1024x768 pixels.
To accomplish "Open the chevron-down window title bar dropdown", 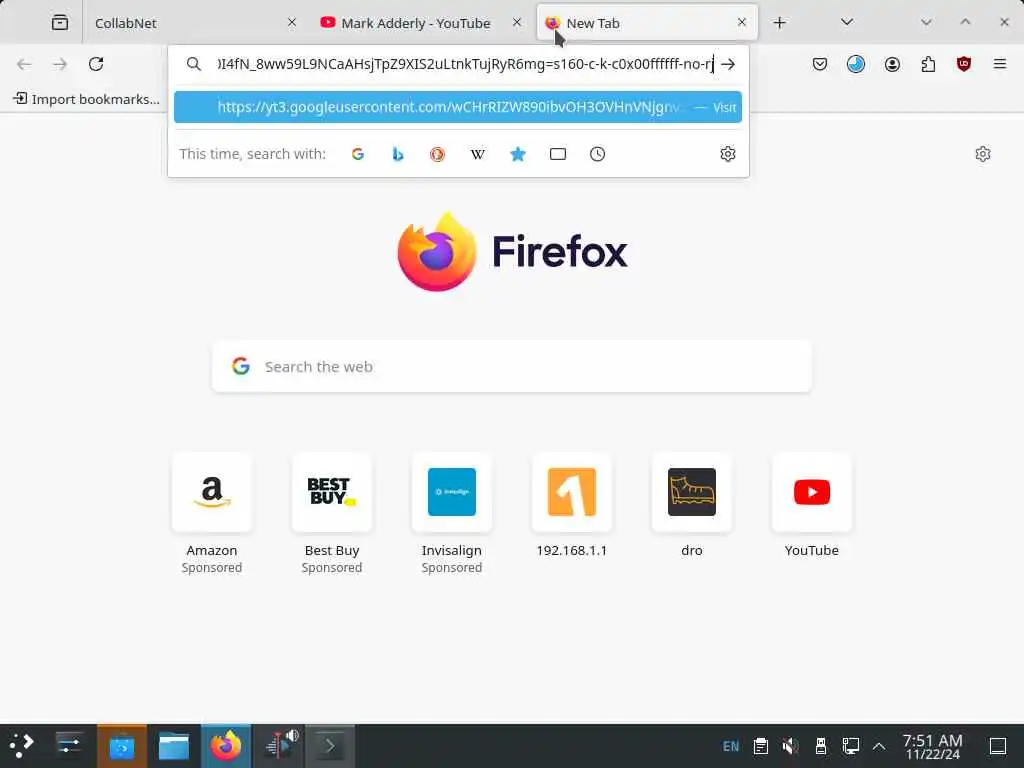I will coord(926,22).
